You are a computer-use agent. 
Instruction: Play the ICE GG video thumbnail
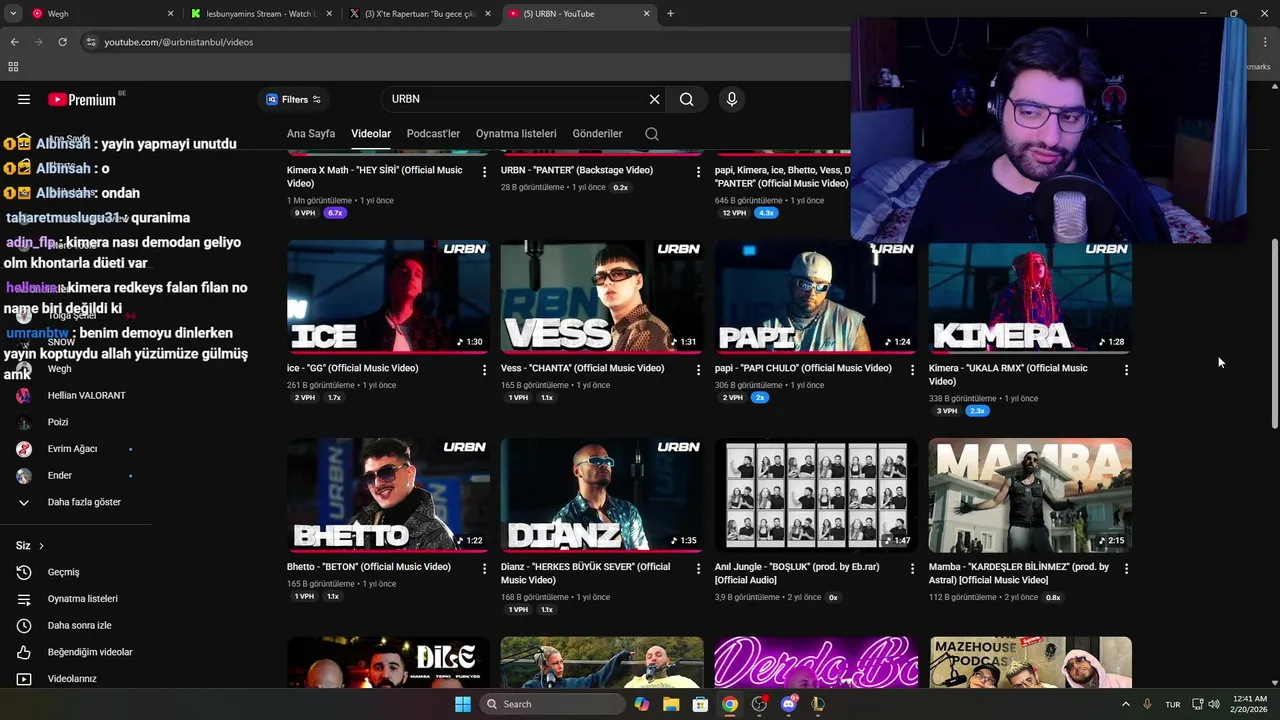[388, 297]
